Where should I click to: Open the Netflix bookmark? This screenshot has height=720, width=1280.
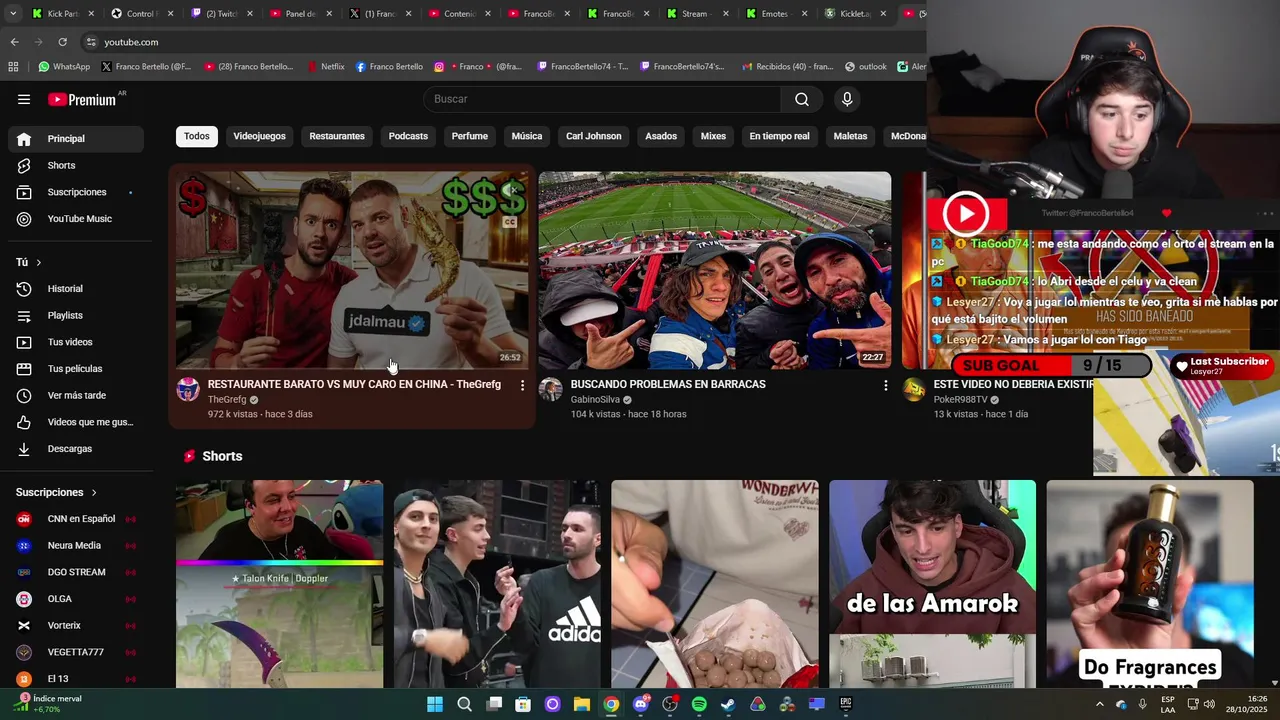[325, 67]
